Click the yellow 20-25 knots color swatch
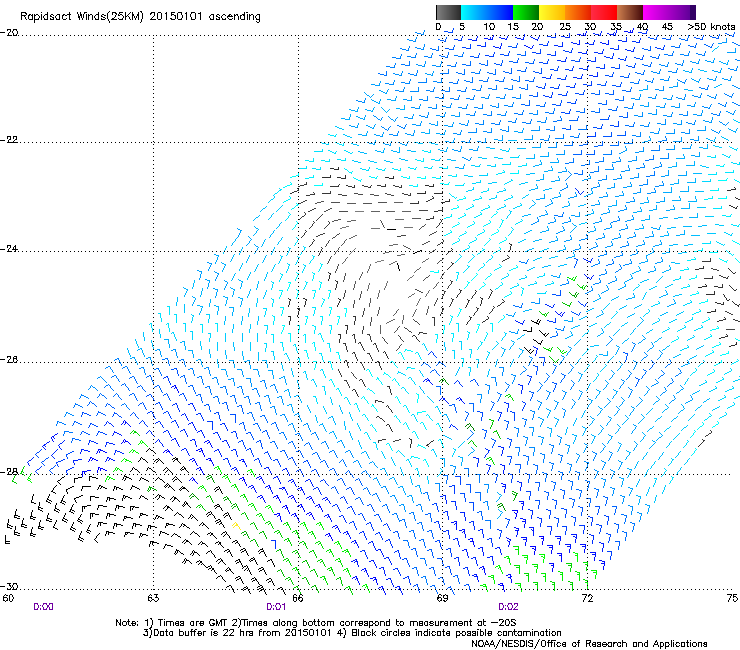The height and width of the screenshot is (650, 740). [x=551, y=12]
